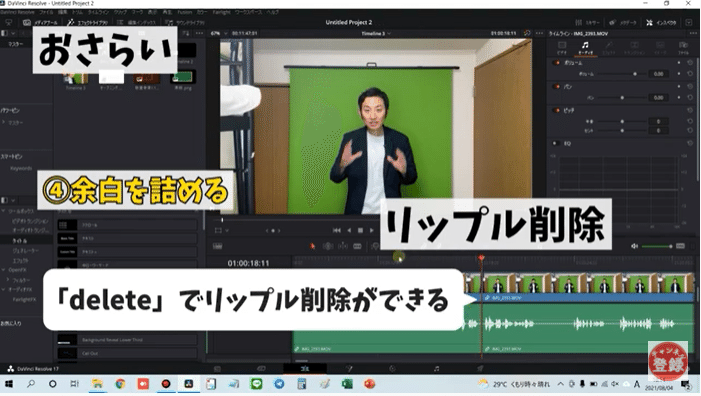The width and height of the screenshot is (701, 396).
Task: Stop viewer playback
Action: tap(360, 231)
